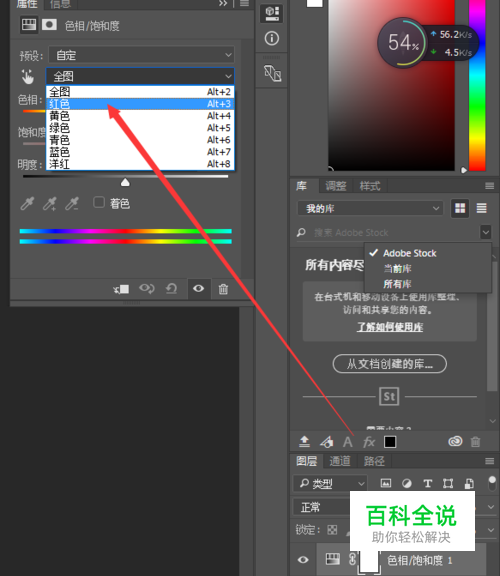
Task: Open the 预设 preset dropdown
Action: pyautogui.click(x=141, y=55)
